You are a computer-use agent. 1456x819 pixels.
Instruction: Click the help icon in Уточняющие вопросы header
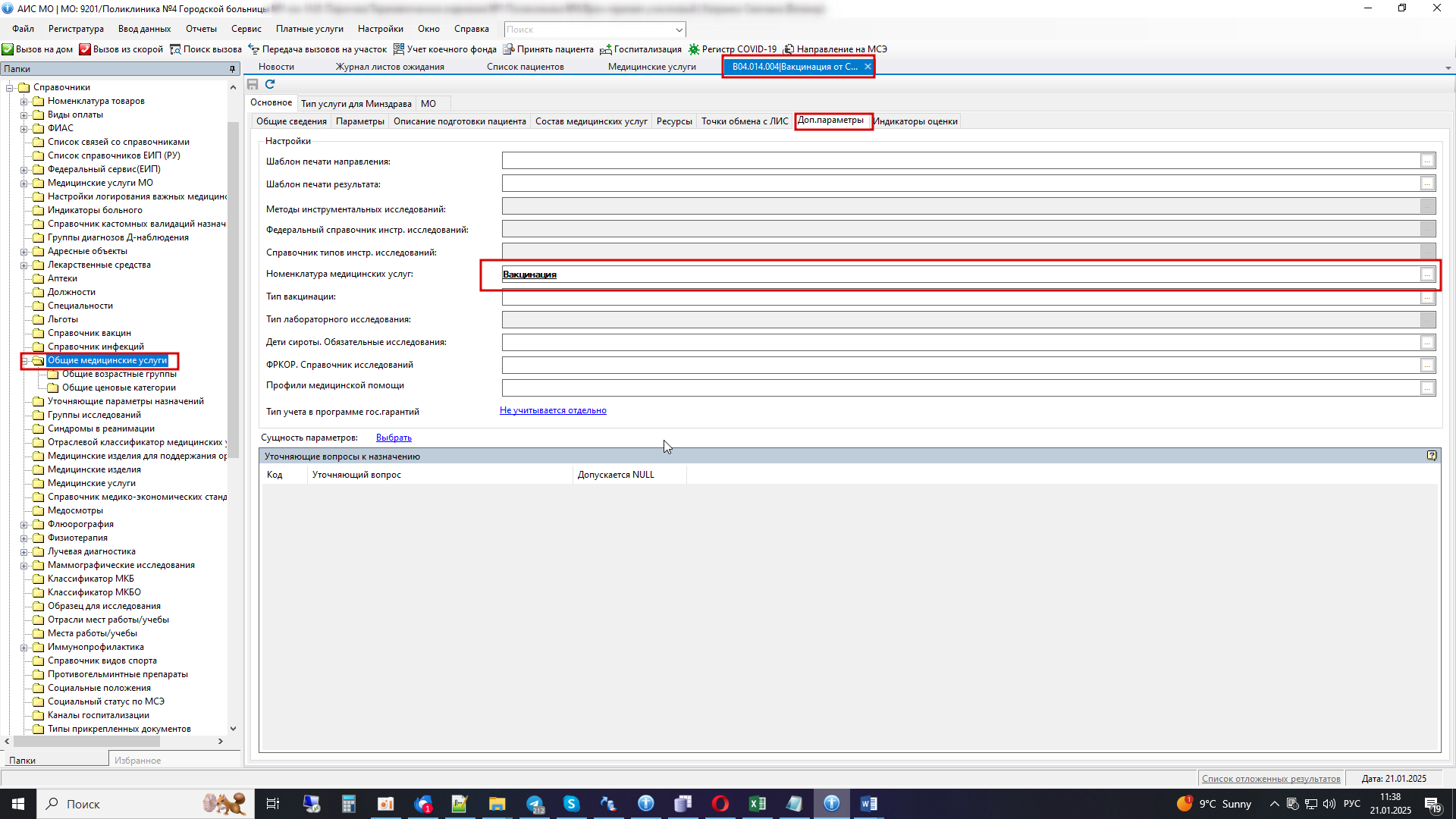(1432, 456)
